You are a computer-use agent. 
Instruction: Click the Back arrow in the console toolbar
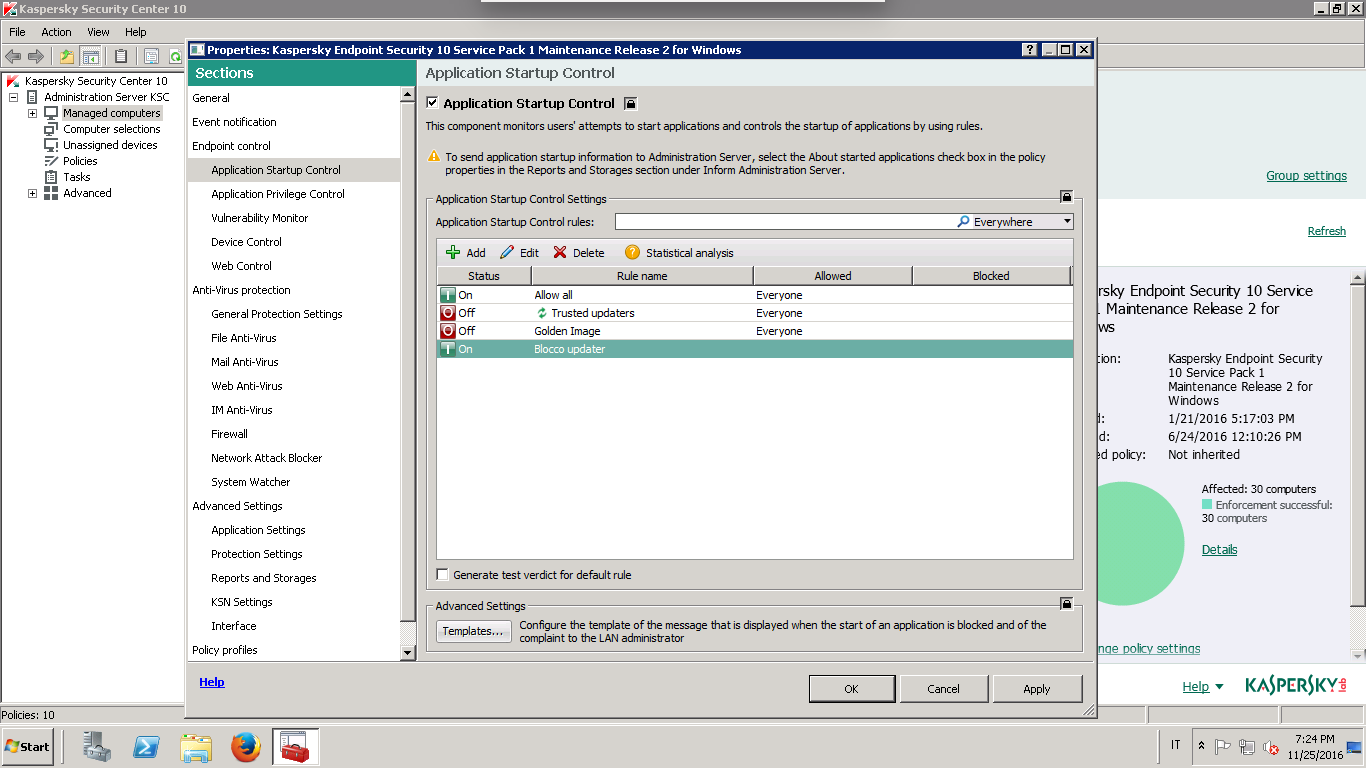coord(14,56)
